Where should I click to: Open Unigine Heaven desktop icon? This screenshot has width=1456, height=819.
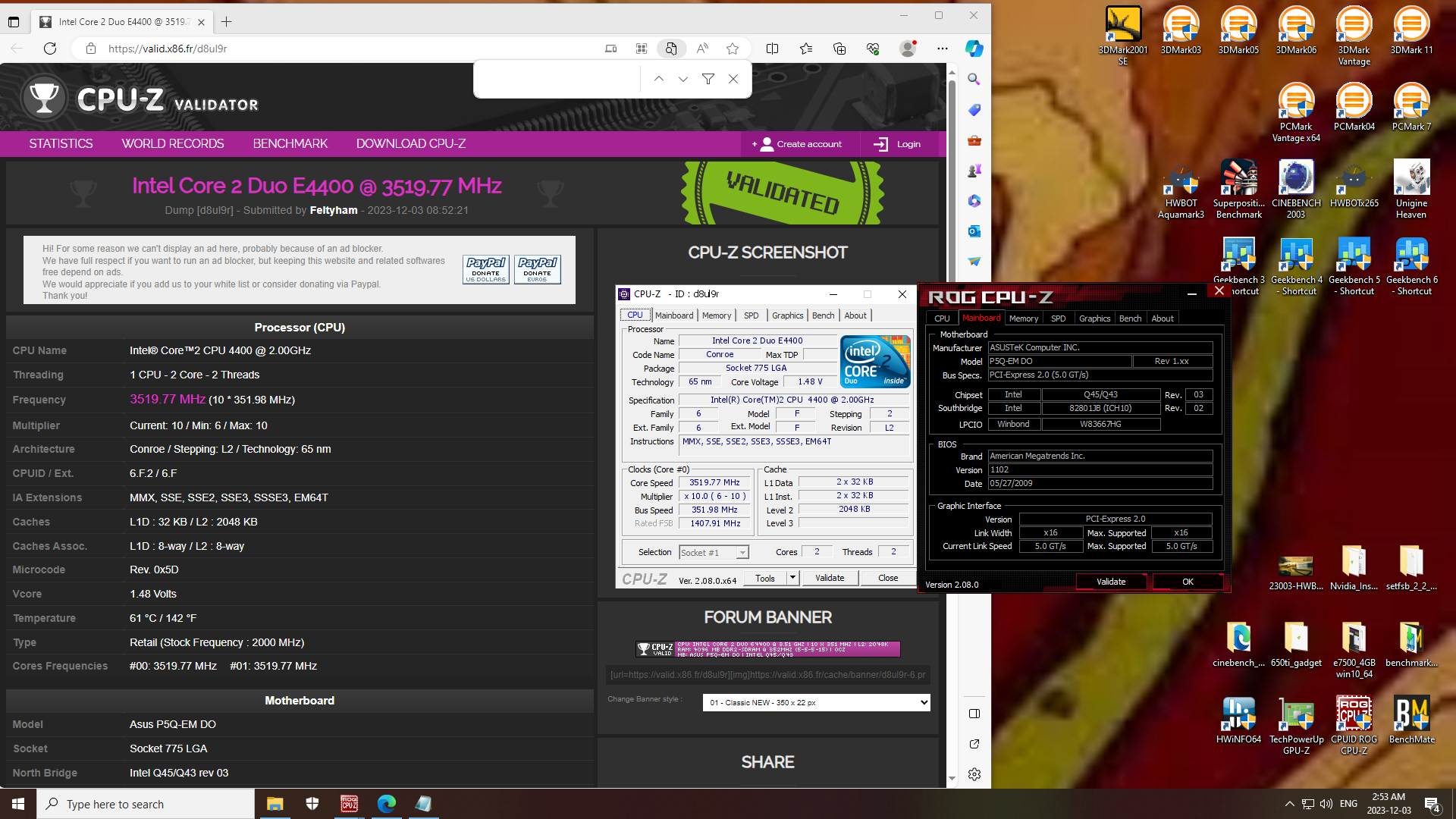pyautogui.click(x=1411, y=189)
